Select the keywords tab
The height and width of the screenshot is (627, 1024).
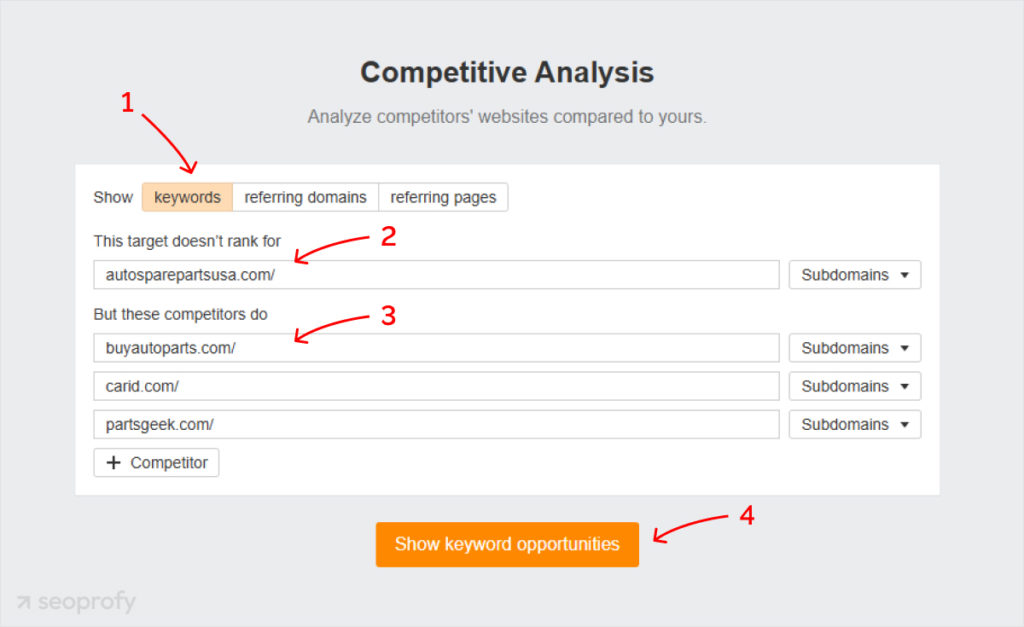[x=187, y=197]
